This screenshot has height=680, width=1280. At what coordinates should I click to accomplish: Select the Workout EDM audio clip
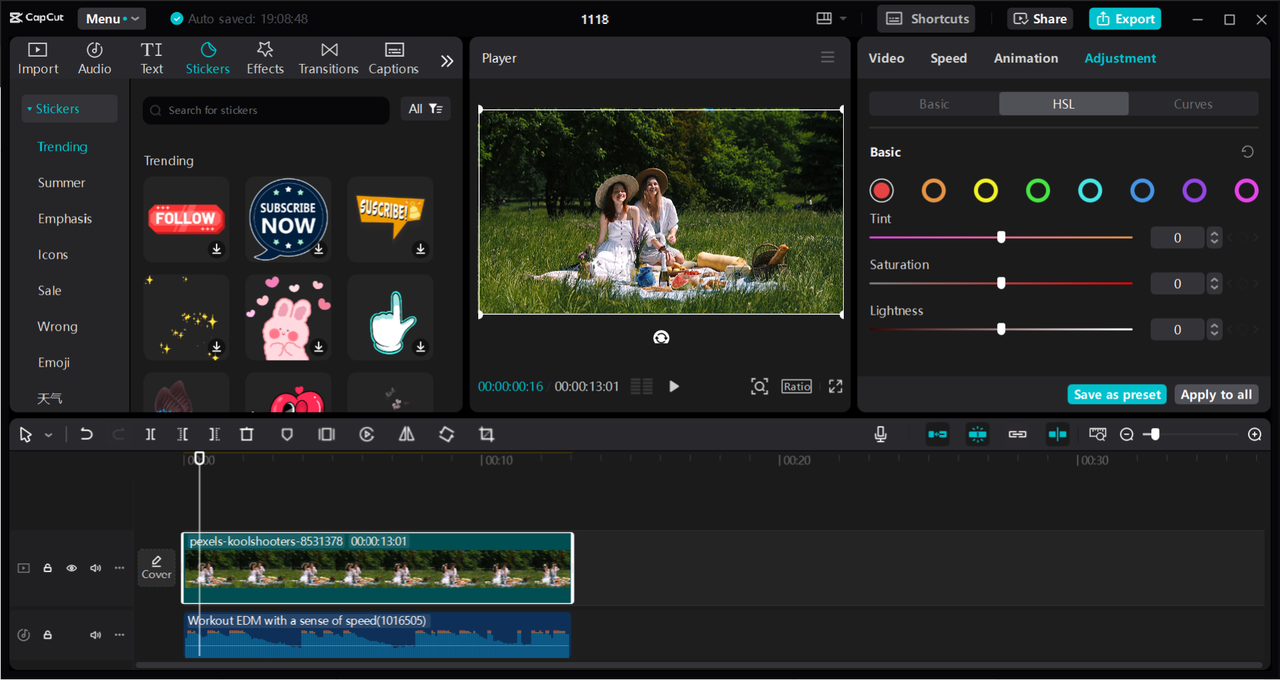tap(377, 635)
